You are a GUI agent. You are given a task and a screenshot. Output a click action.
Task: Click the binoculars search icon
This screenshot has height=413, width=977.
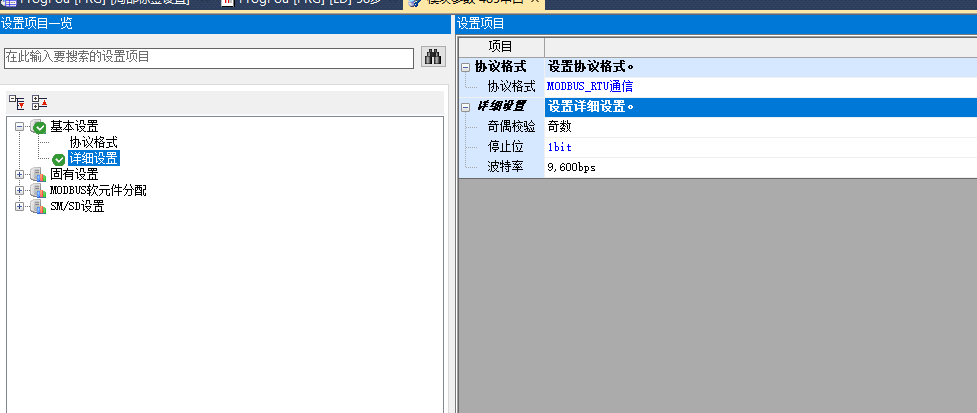[432, 58]
